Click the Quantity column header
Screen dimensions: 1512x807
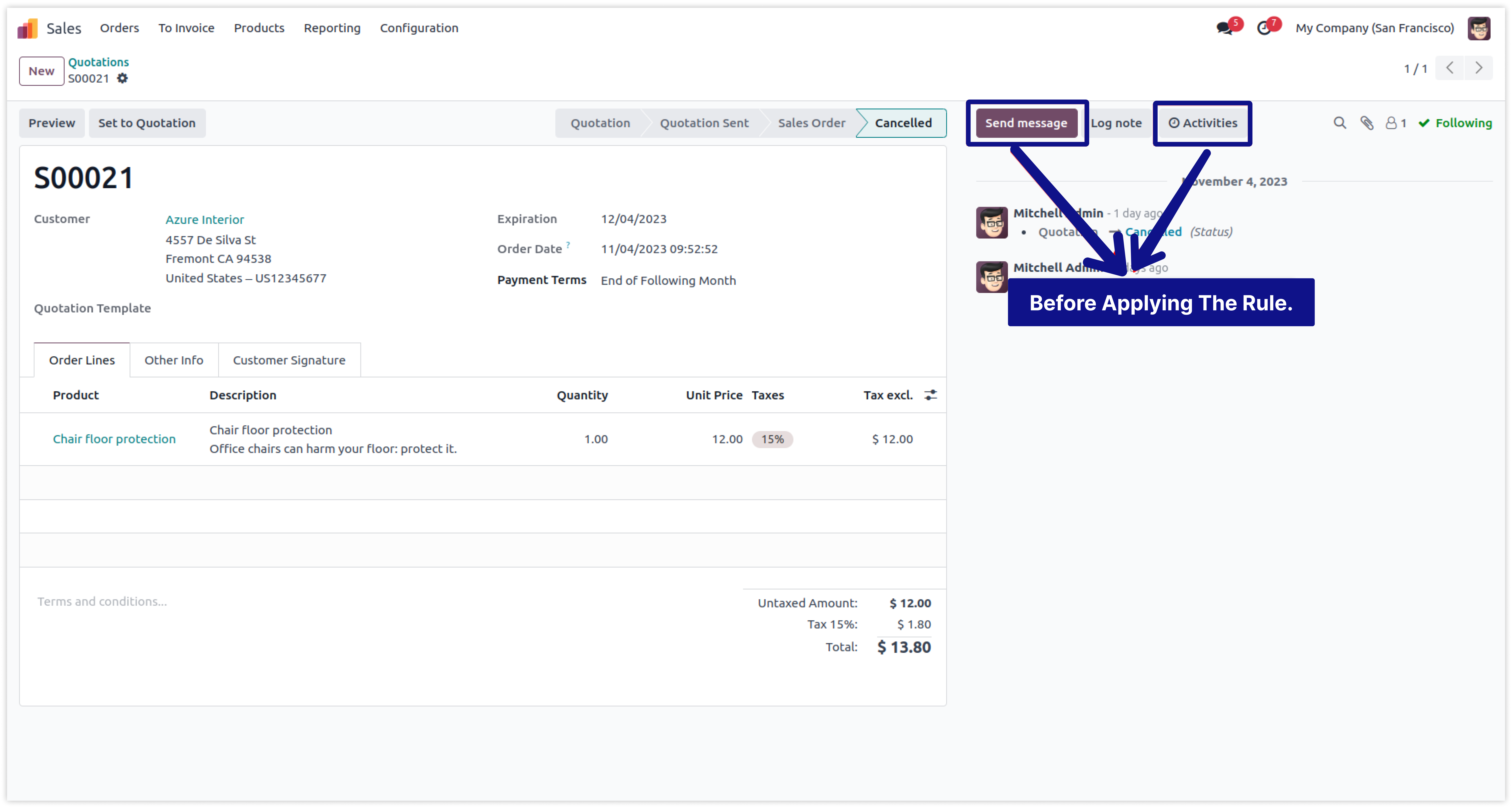(x=582, y=395)
